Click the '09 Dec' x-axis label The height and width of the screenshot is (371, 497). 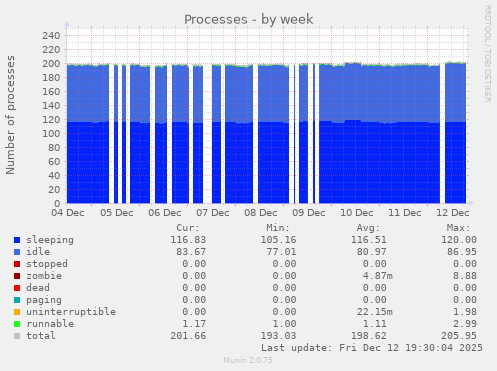[x=309, y=213]
